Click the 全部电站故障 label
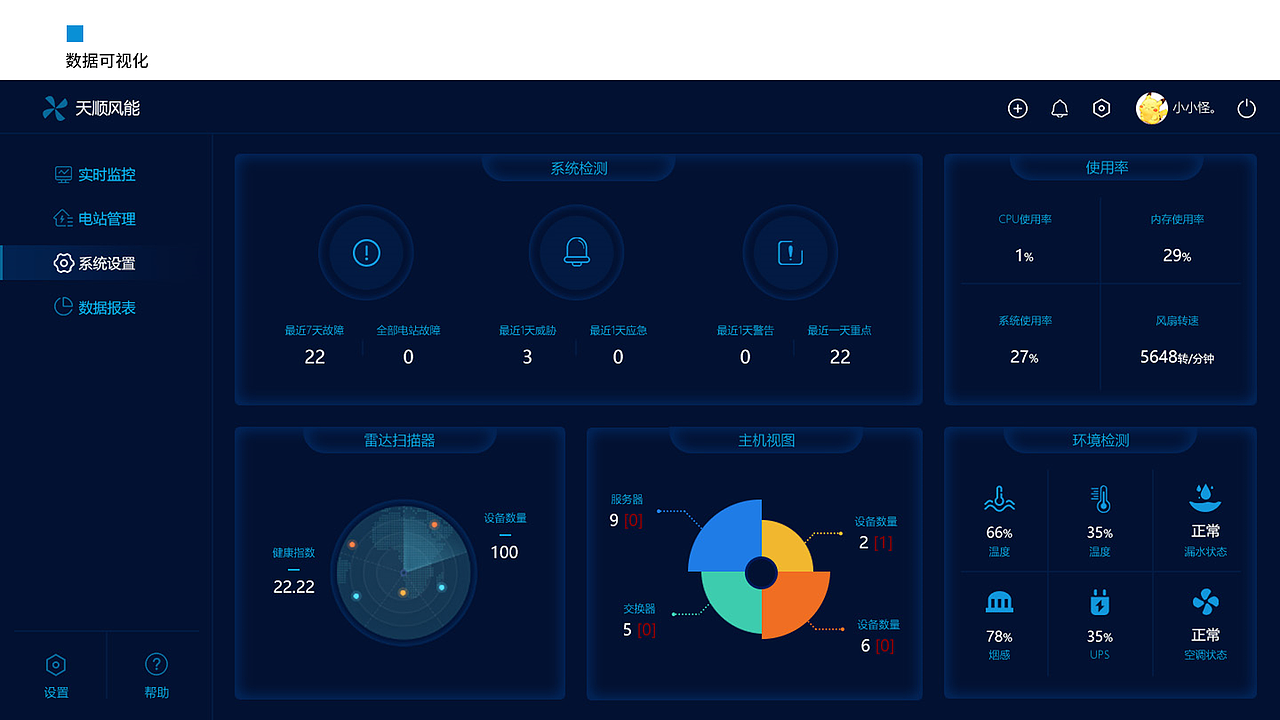Image resolution: width=1280 pixels, height=720 pixels. click(408, 330)
